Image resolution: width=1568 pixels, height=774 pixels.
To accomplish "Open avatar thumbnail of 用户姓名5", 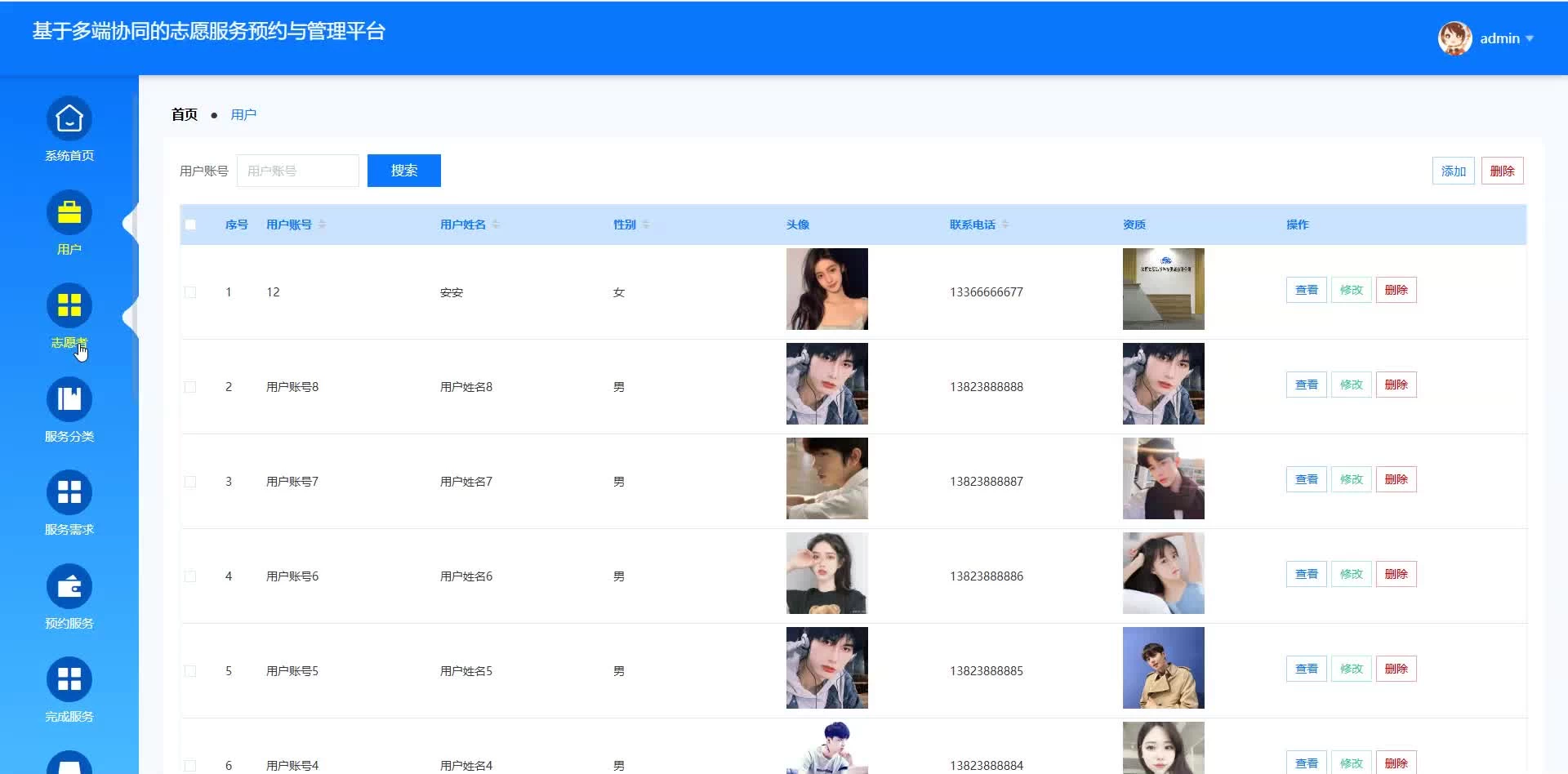I will point(827,668).
